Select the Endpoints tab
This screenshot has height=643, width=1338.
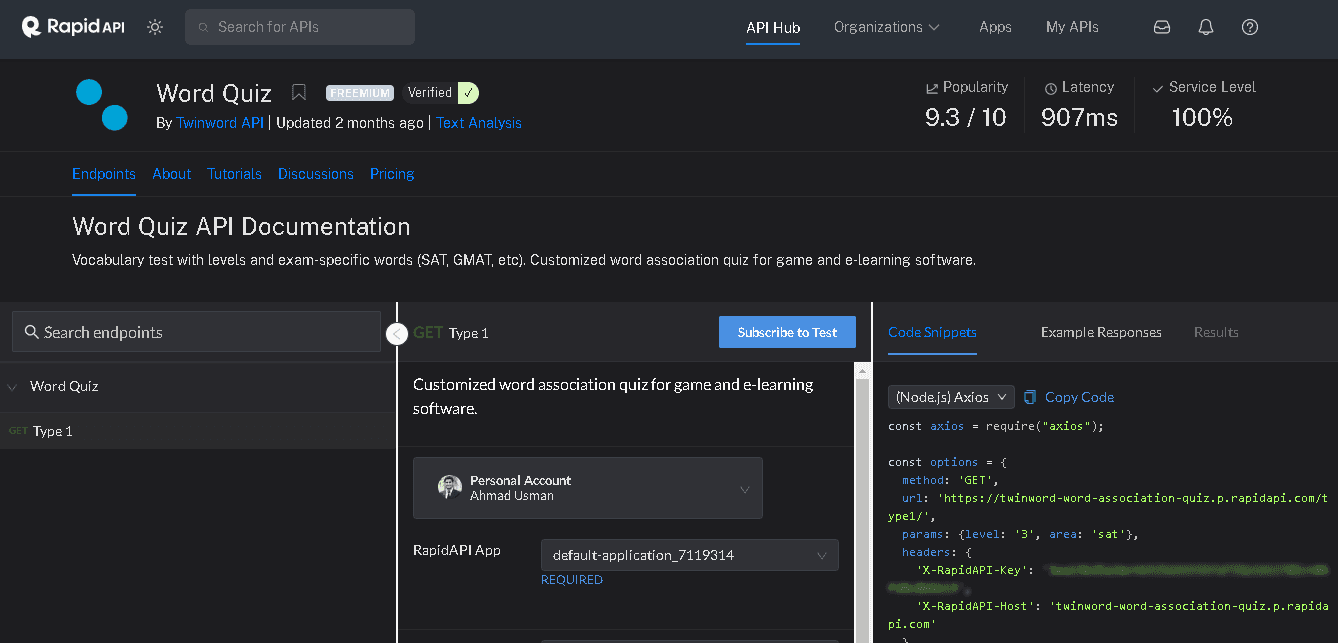(x=104, y=174)
